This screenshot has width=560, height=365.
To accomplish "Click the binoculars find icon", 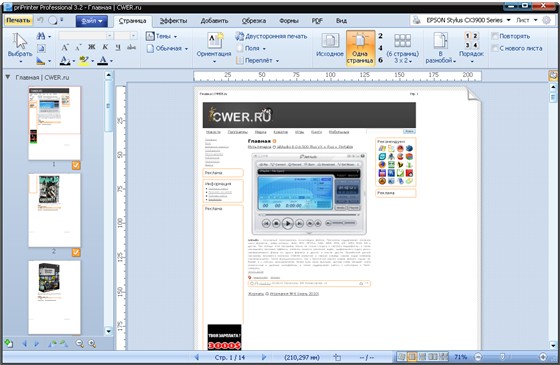I will (x=41, y=36).
